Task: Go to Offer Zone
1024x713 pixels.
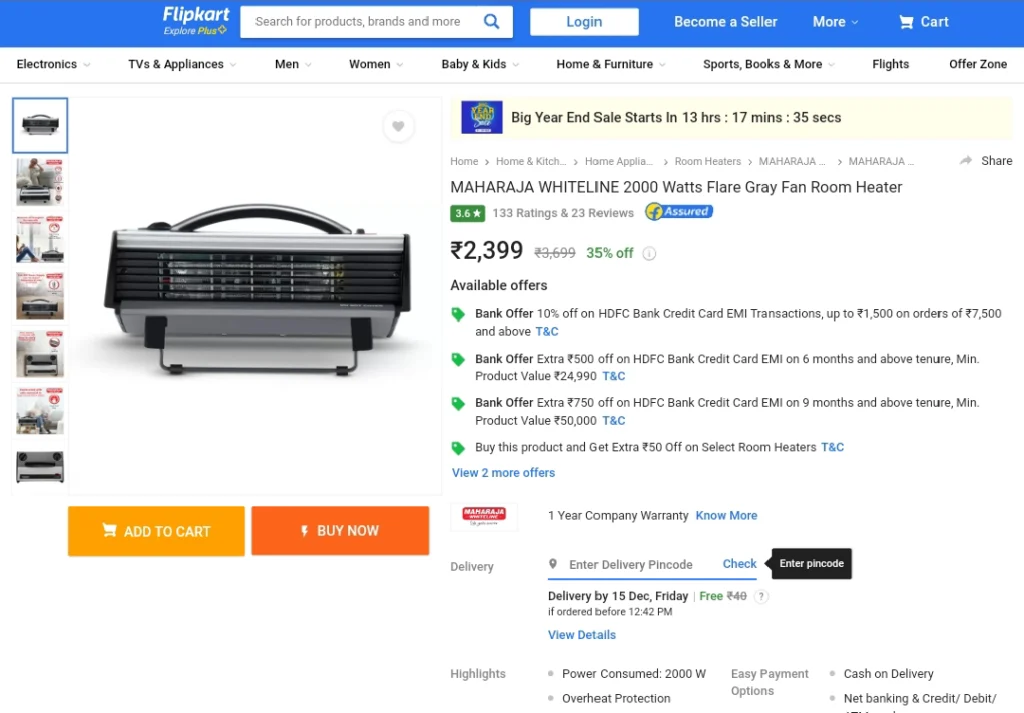Action: click(x=978, y=64)
